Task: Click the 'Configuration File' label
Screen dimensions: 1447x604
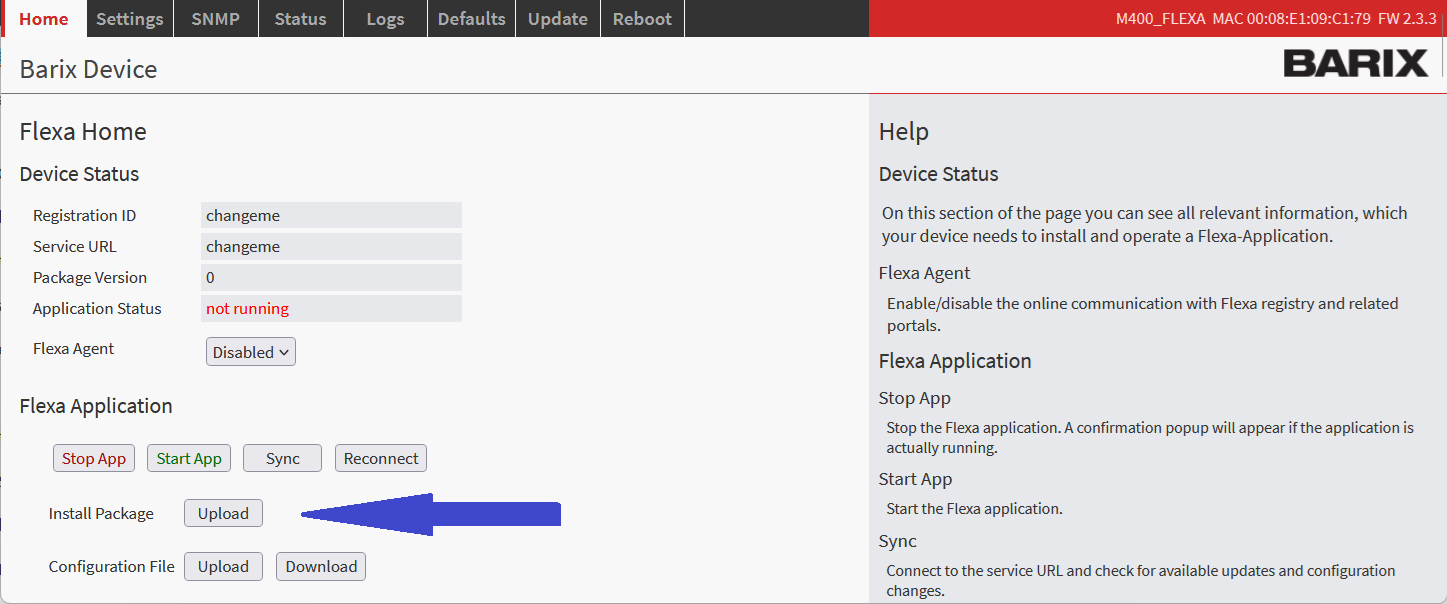Action: coord(112,566)
